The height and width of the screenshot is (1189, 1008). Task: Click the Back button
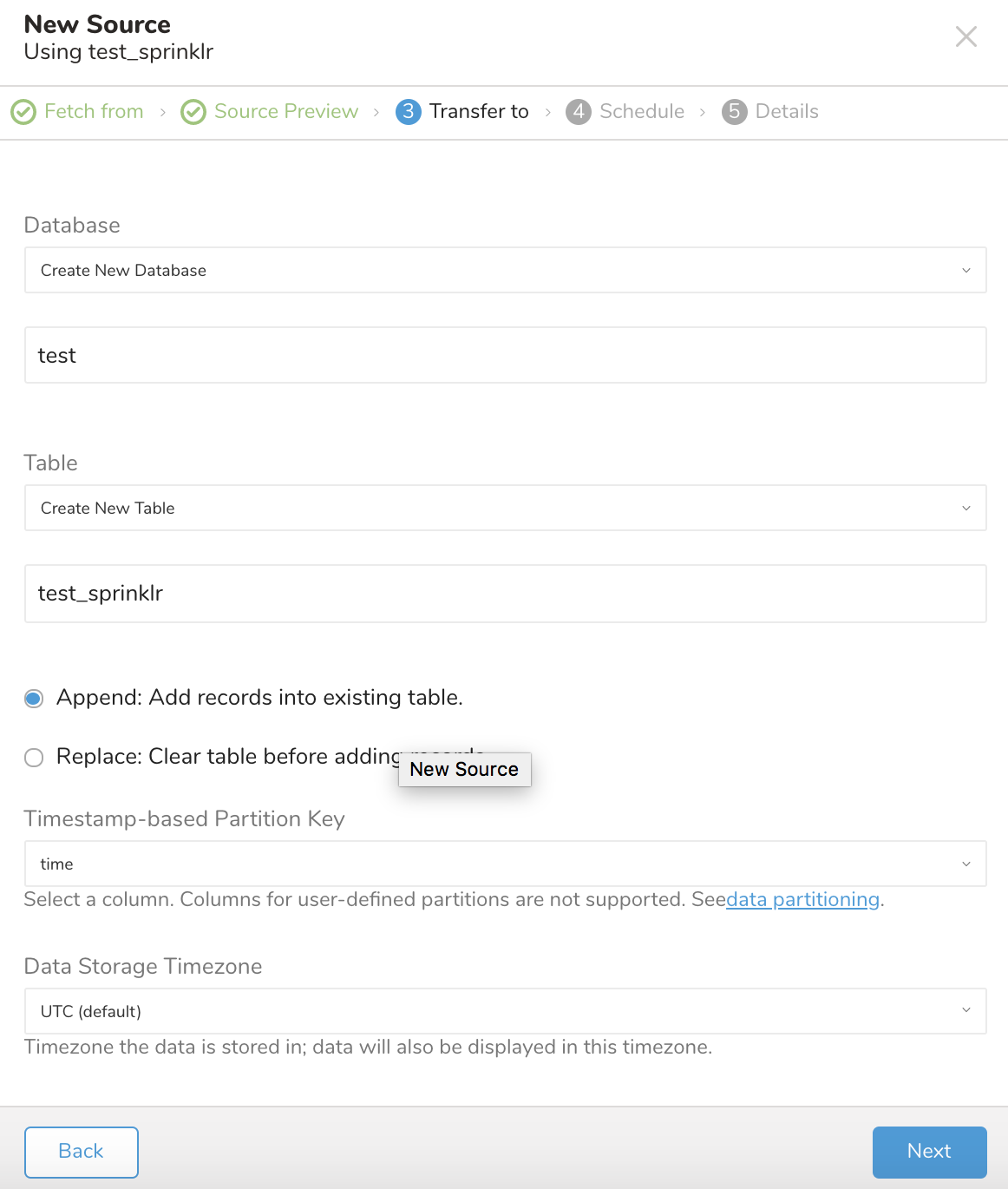coord(82,1152)
